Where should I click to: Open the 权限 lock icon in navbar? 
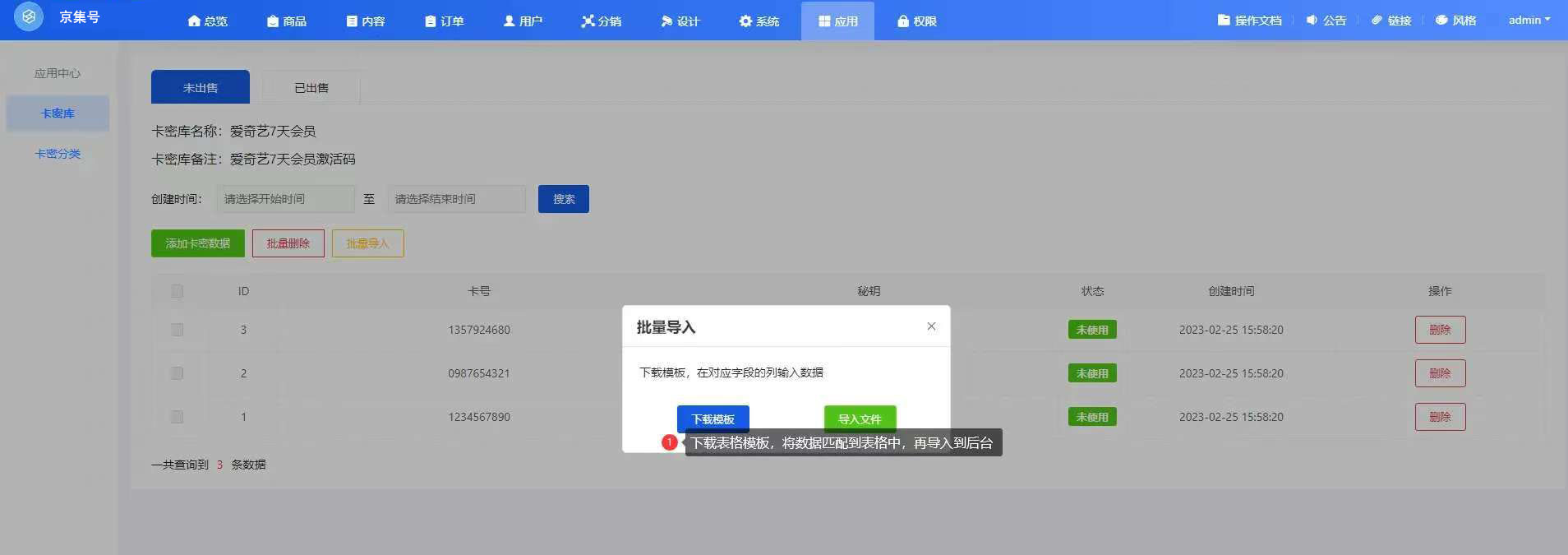903,21
